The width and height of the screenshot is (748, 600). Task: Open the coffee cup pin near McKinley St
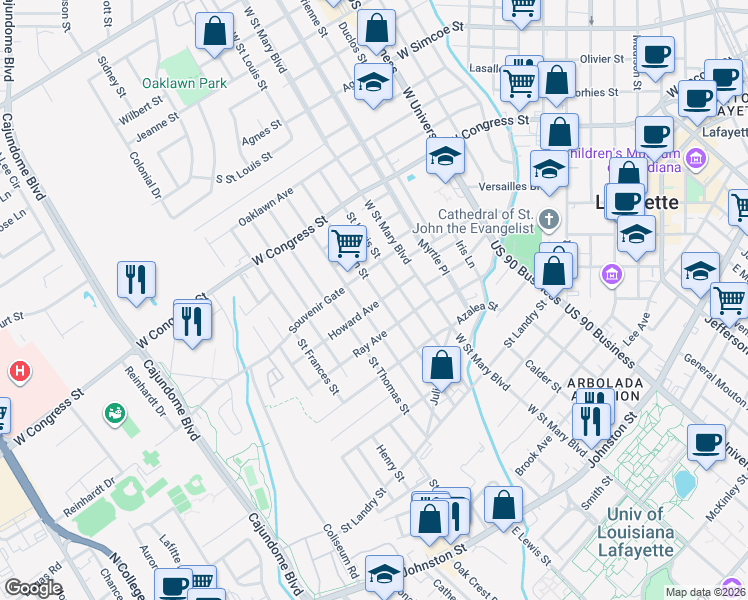click(706, 445)
